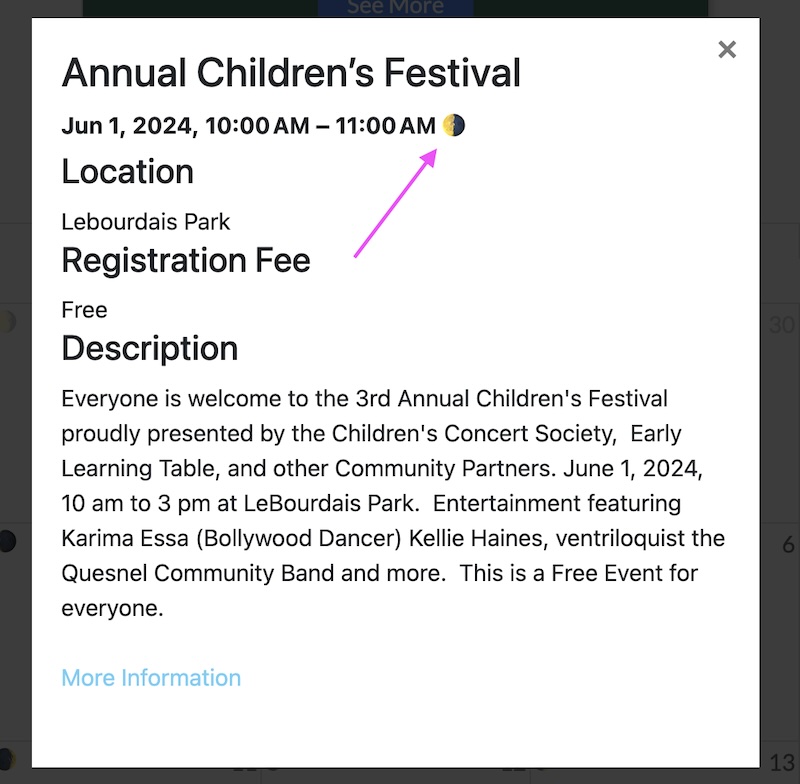Viewport: 800px width, 784px height.
Task: Click the Lebourdais Park location text
Action: tap(146, 221)
